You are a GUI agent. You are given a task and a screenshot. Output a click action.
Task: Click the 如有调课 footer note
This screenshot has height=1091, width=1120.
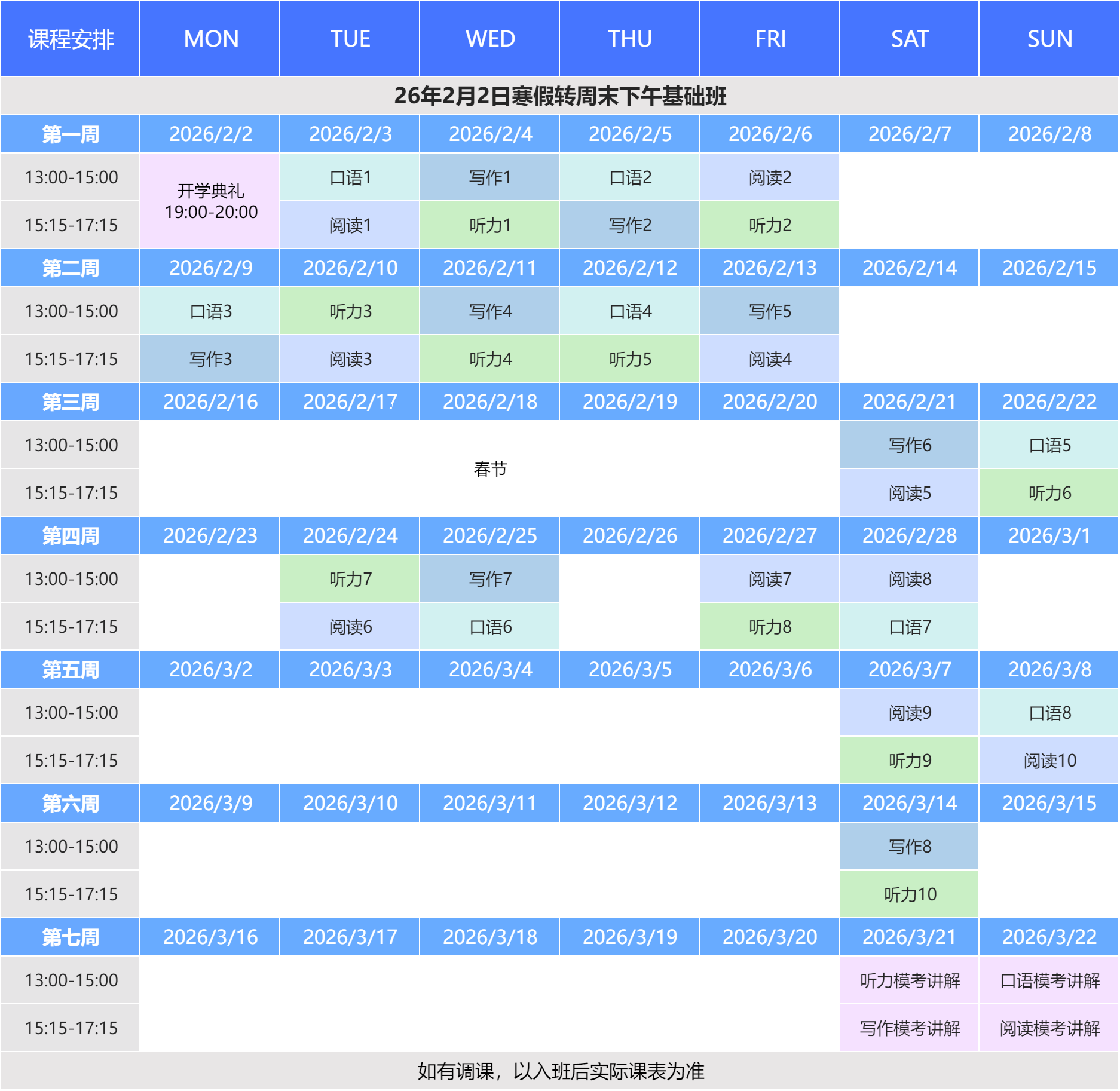[x=559, y=1071]
